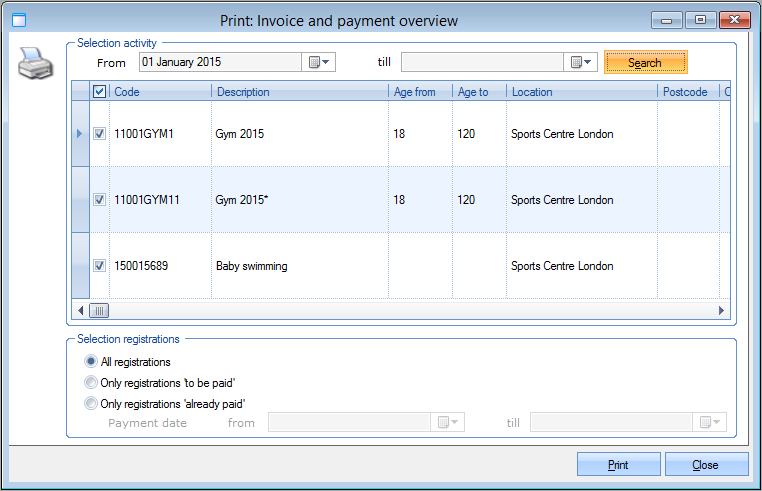Sort by Code column header
The width and height of the screenshot is (762, 491).
click(x=160, y=92)
